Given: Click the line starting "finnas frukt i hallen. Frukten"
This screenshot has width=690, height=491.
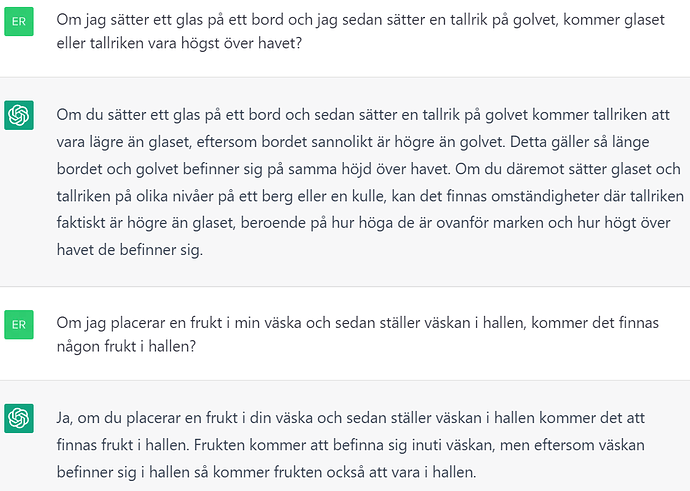Looking at the screenshot, I should tap(360, 443).
